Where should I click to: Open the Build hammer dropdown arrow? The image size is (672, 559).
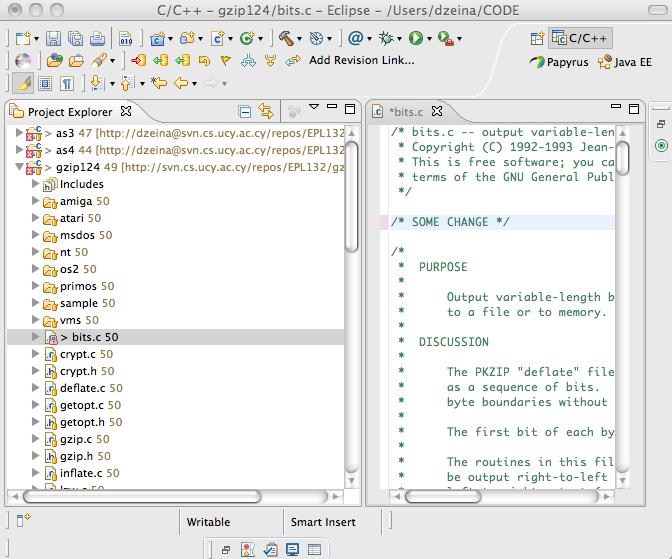(299, 39)
